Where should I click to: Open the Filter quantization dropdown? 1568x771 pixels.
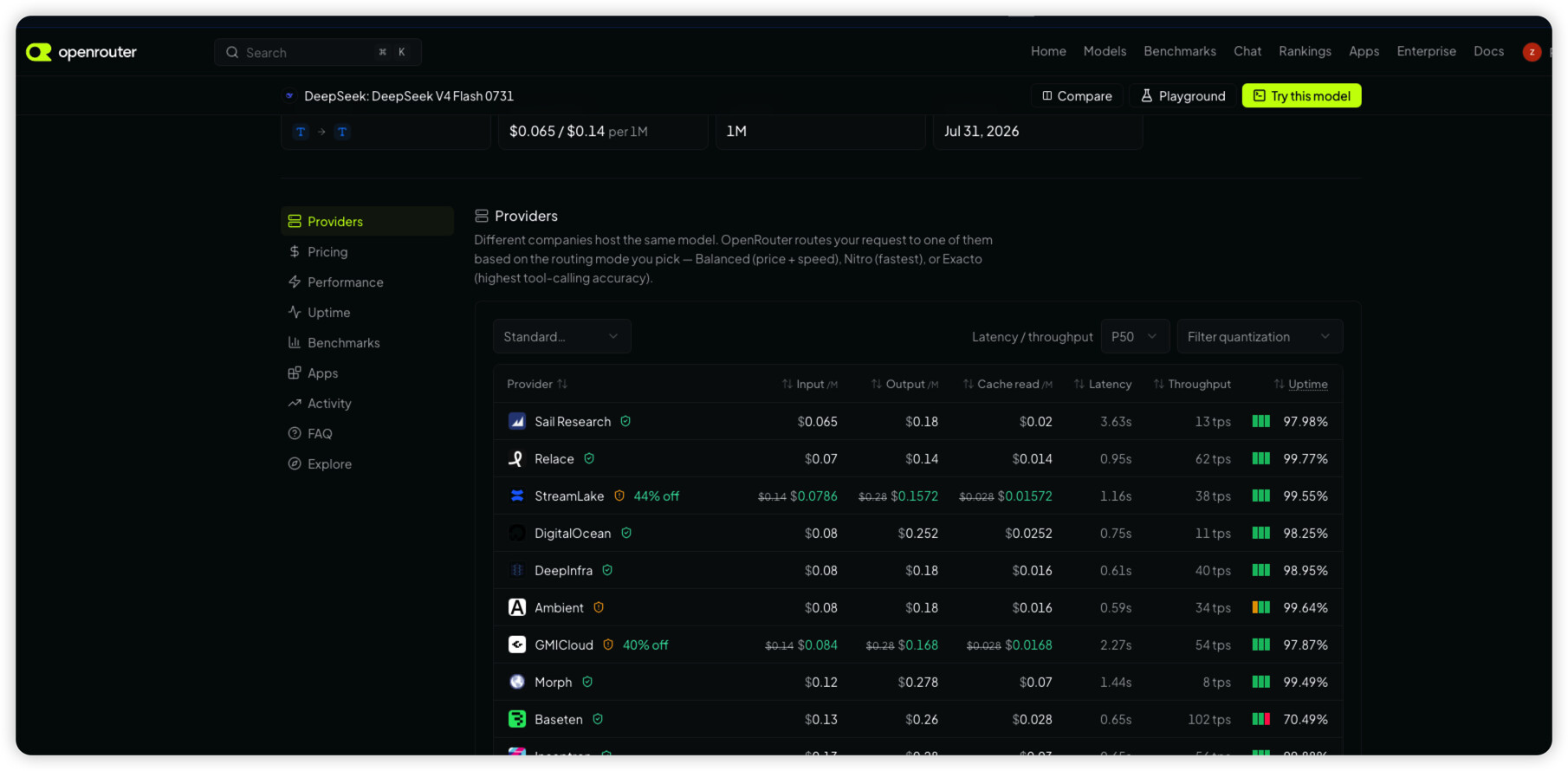tap(1260, 336)
